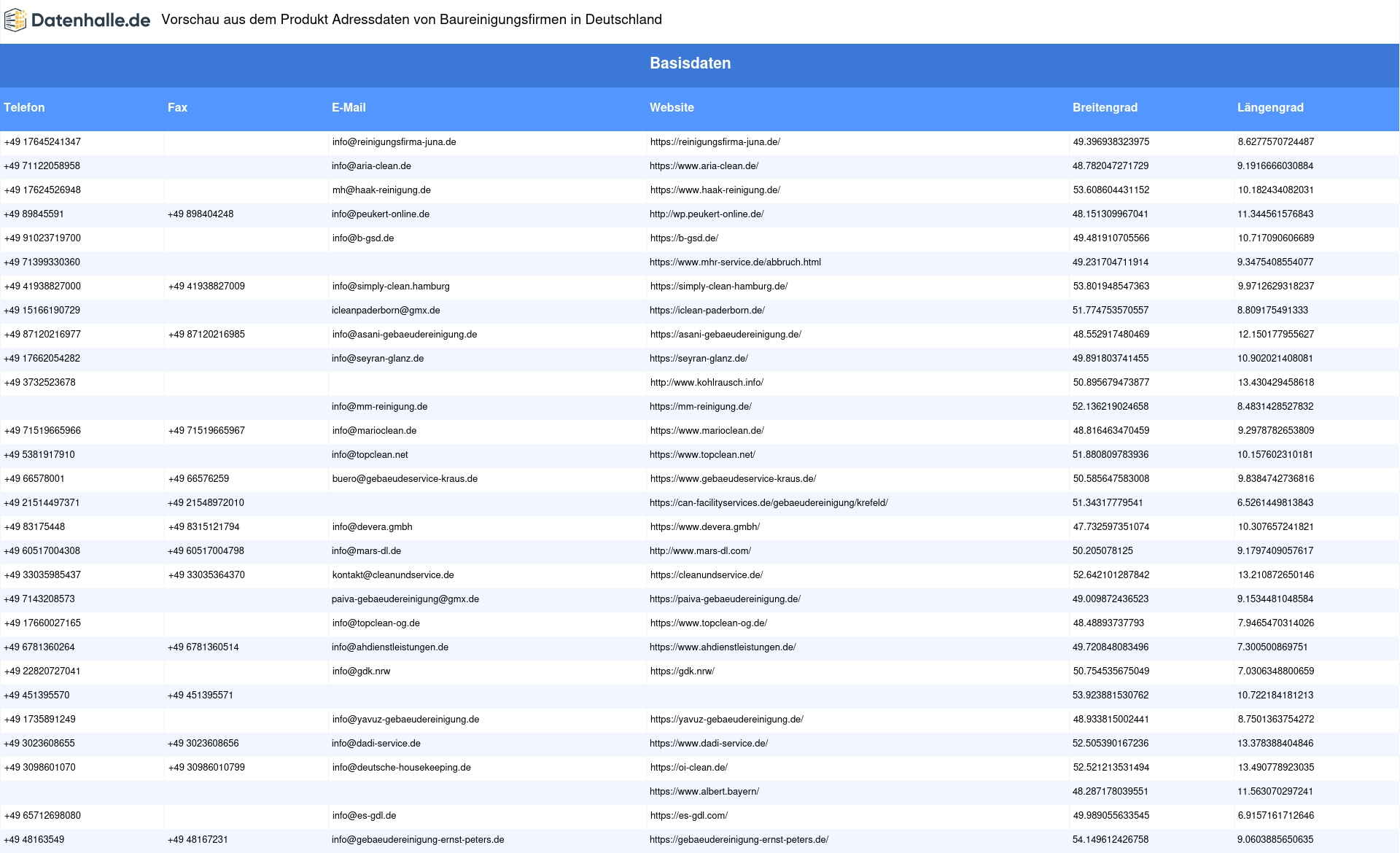Select phone number +49 71122058958
1400x853 pixels.
point(42,166)
